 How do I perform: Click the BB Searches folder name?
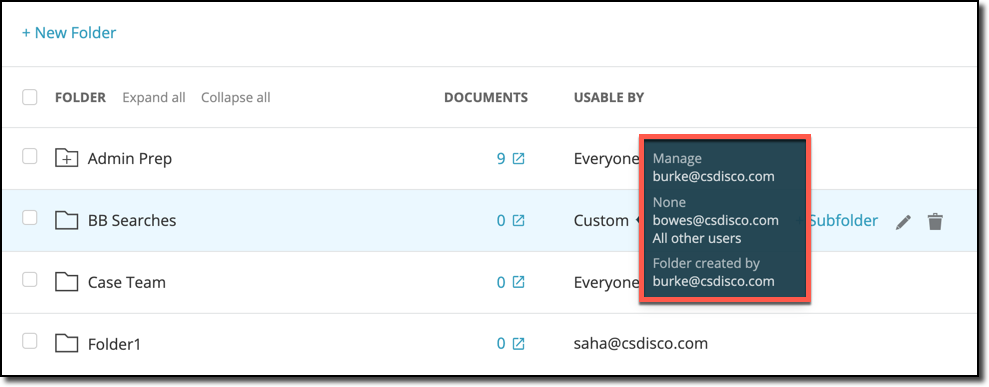[132, 221]
